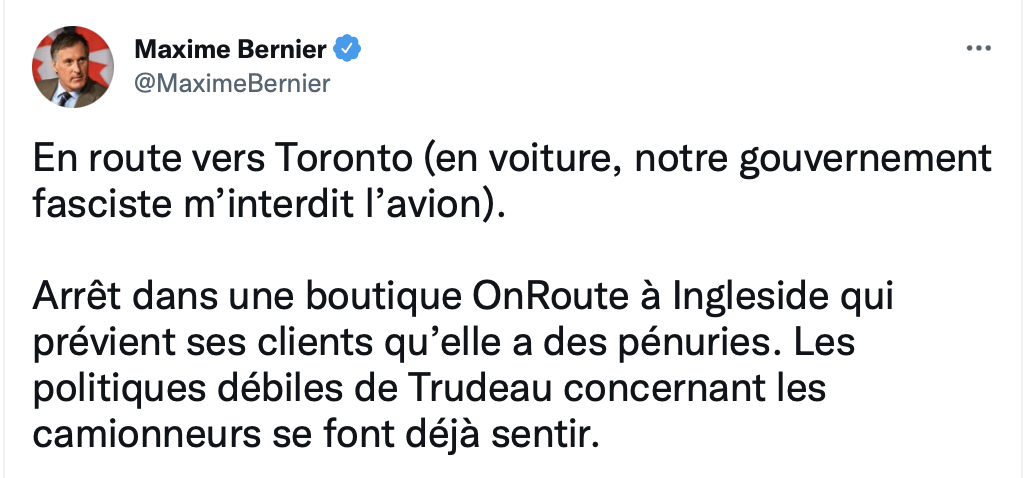1032x478 pixels.
Task: Open profile via the Maxime Bernier display name
Action: point(230,49)
